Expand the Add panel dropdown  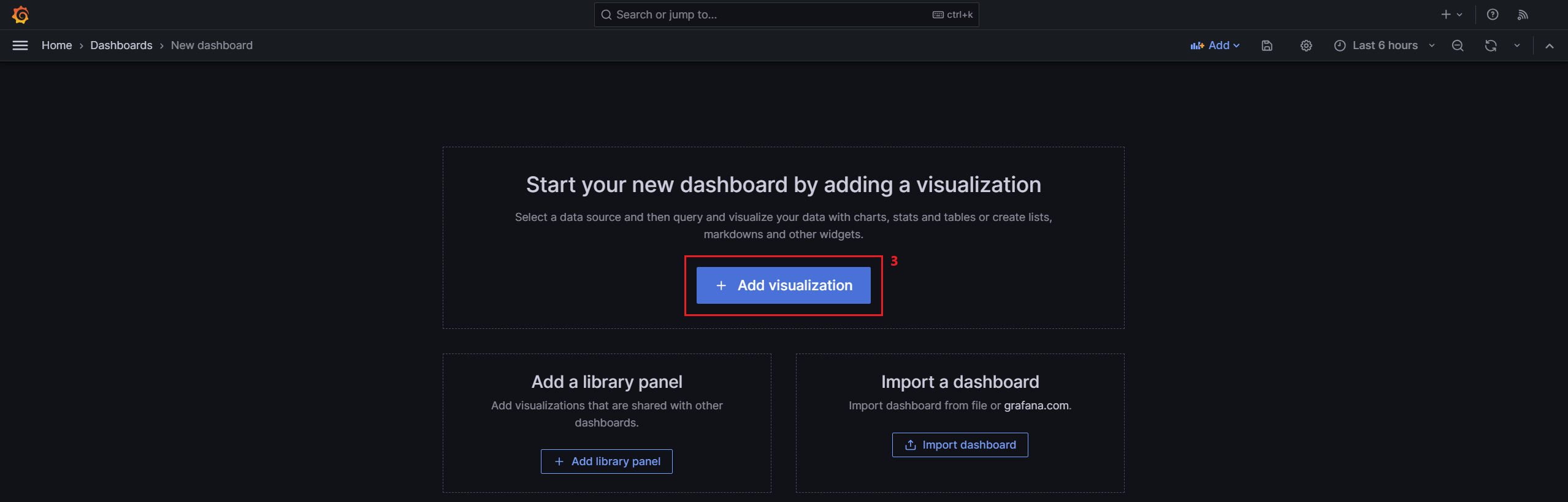point(1215,45)
